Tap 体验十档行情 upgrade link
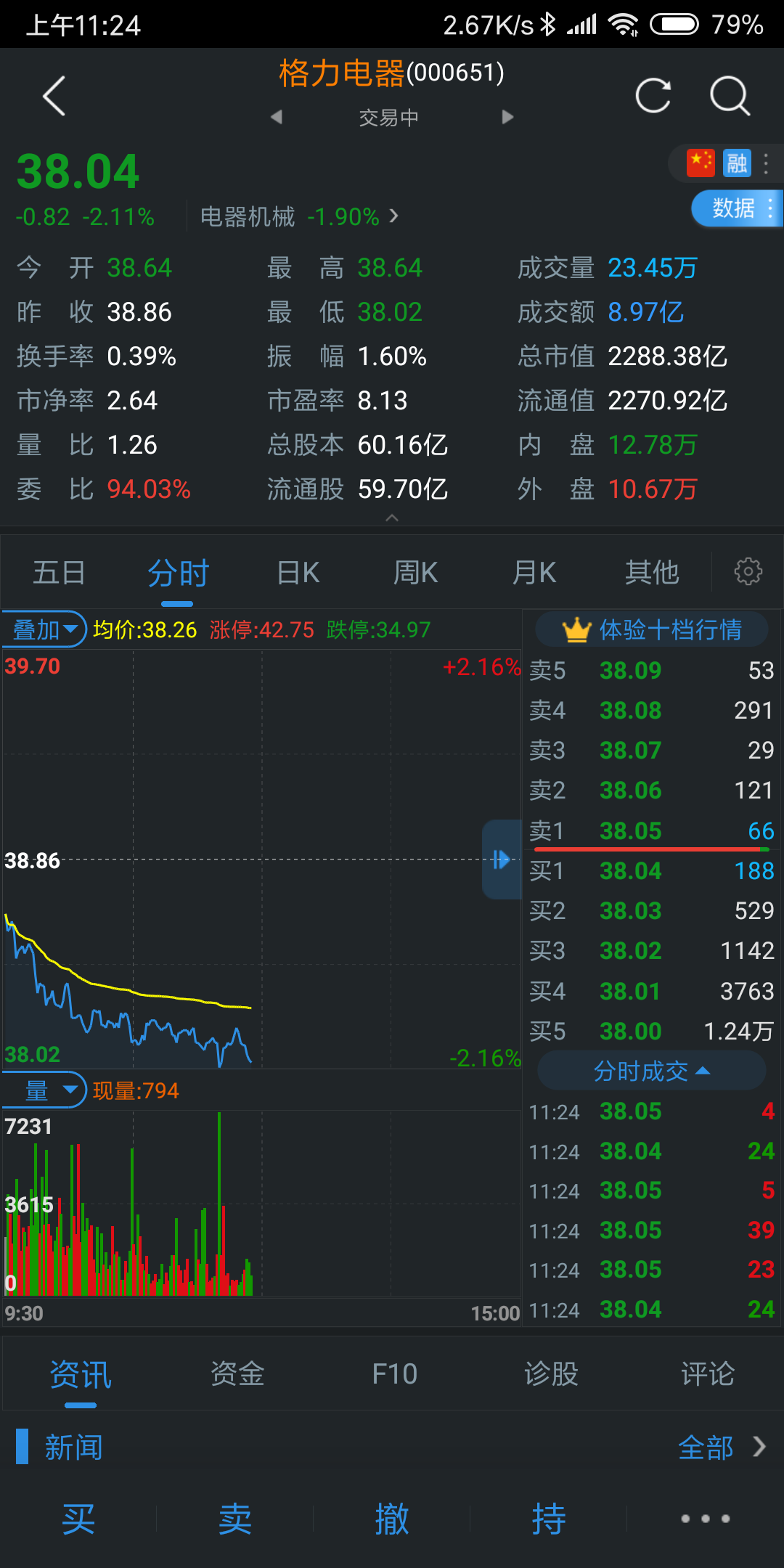The width and height of the screenshot is (784, 1568). pyautogui.click(x=651, y=629)
